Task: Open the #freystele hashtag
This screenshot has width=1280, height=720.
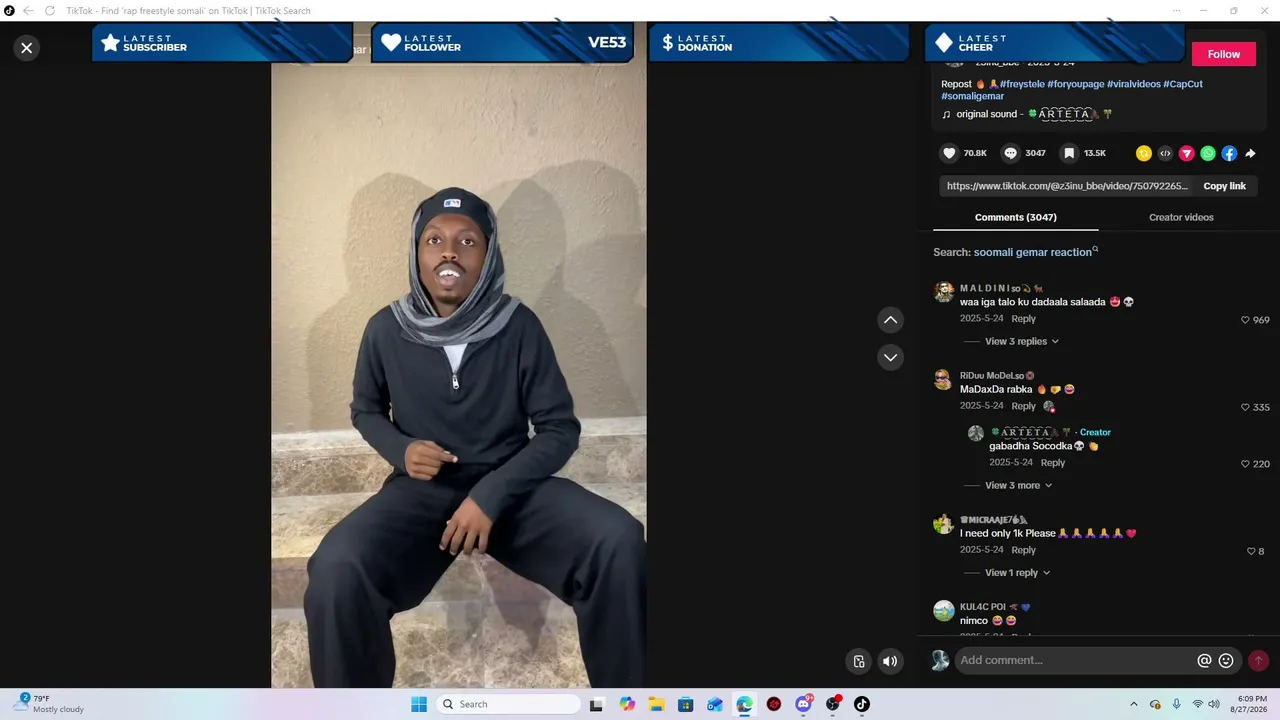Action: (1021, 84)
